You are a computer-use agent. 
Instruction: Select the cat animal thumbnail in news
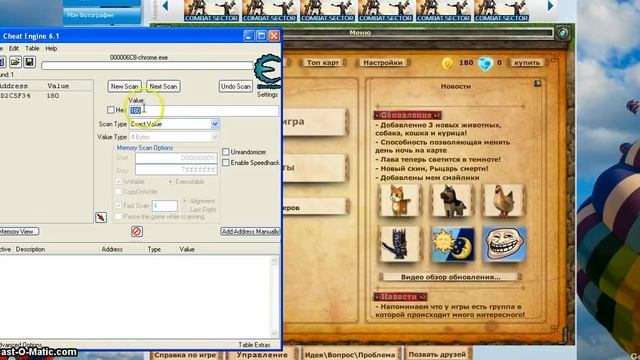pyautogui.click(x=400, y=200)
